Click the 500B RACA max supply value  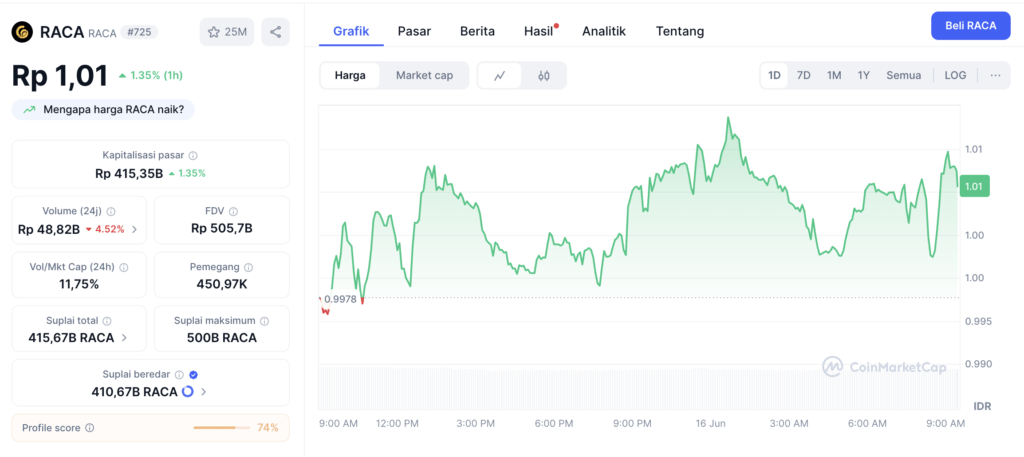(221, 338)
